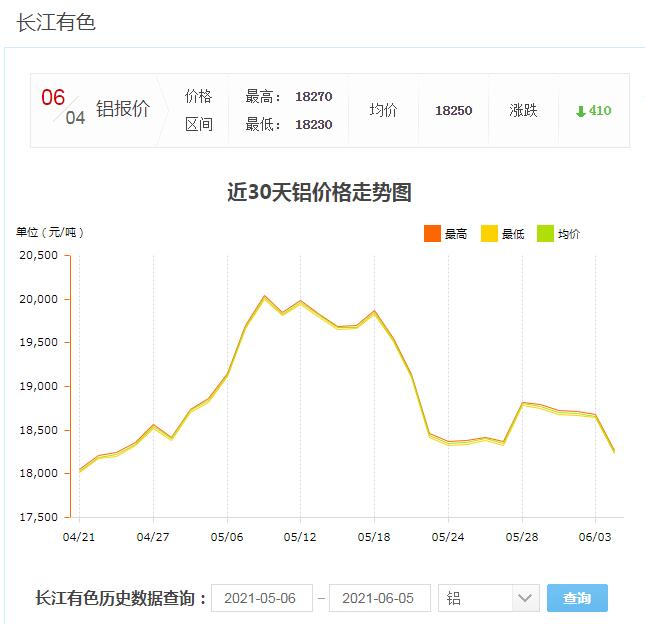This screenshot has width=645, height=624.
Task: Click the green down arrow beside 410
Action: (580, 111)
